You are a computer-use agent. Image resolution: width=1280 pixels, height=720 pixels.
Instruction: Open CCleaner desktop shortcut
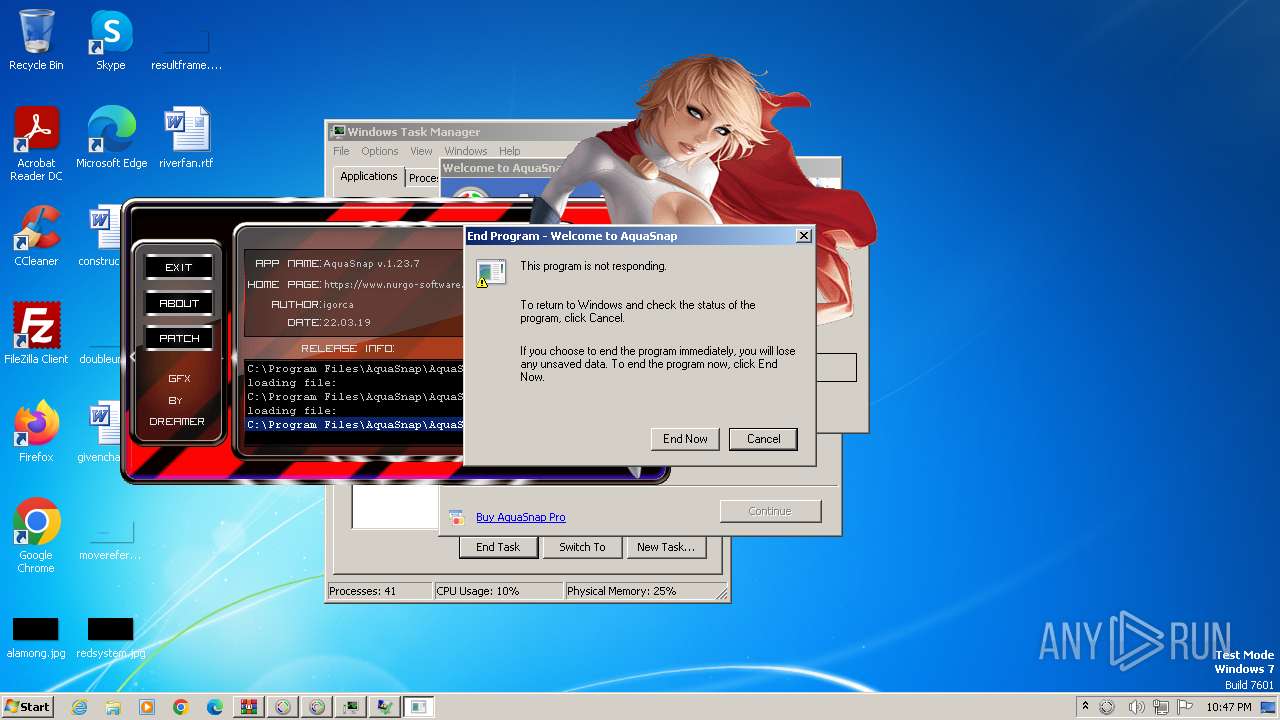tap(36, 236)
